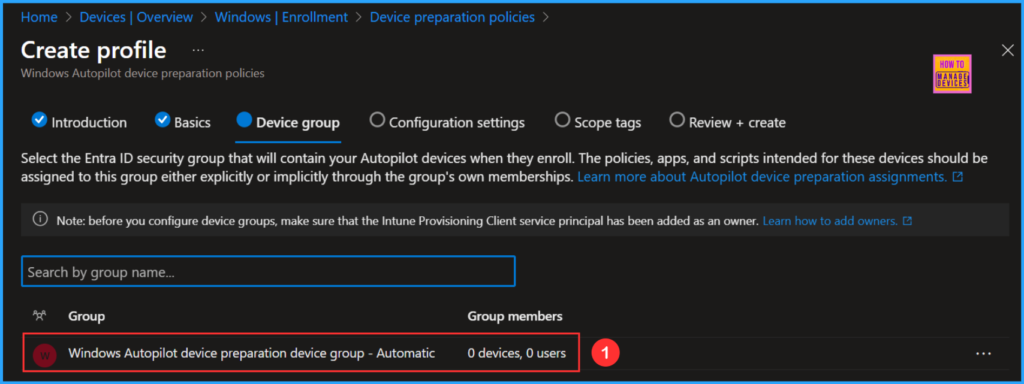Click the Review + create step circle
Viewport: 1024px width, 384px height.
tap(677, 120)
